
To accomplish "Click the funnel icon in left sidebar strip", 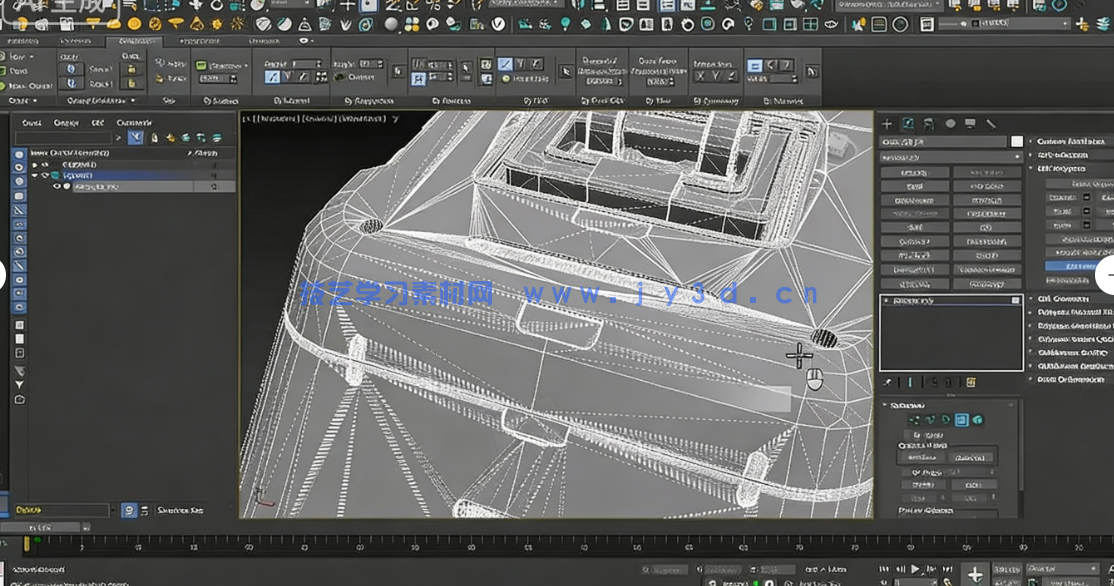I will coord(19,384).
